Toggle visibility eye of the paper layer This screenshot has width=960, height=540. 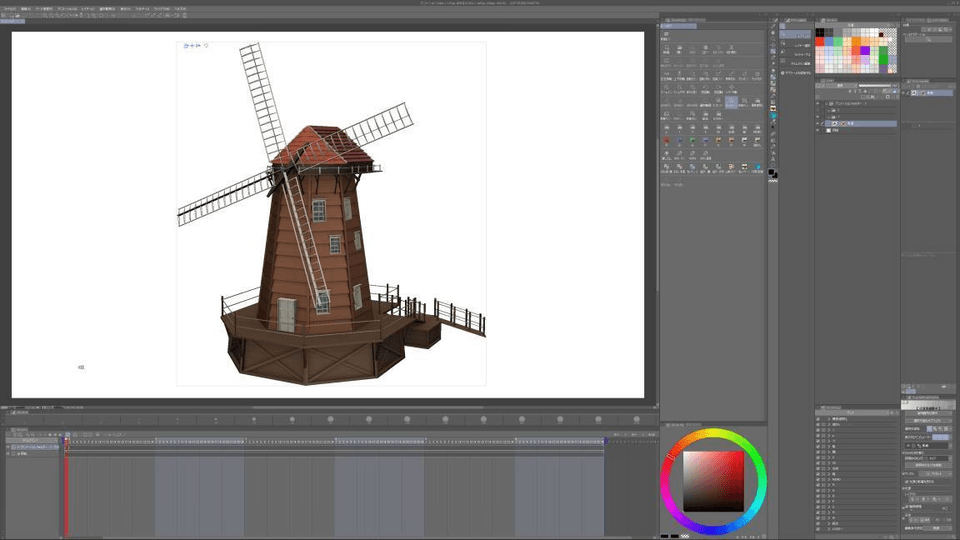[818, 130]
